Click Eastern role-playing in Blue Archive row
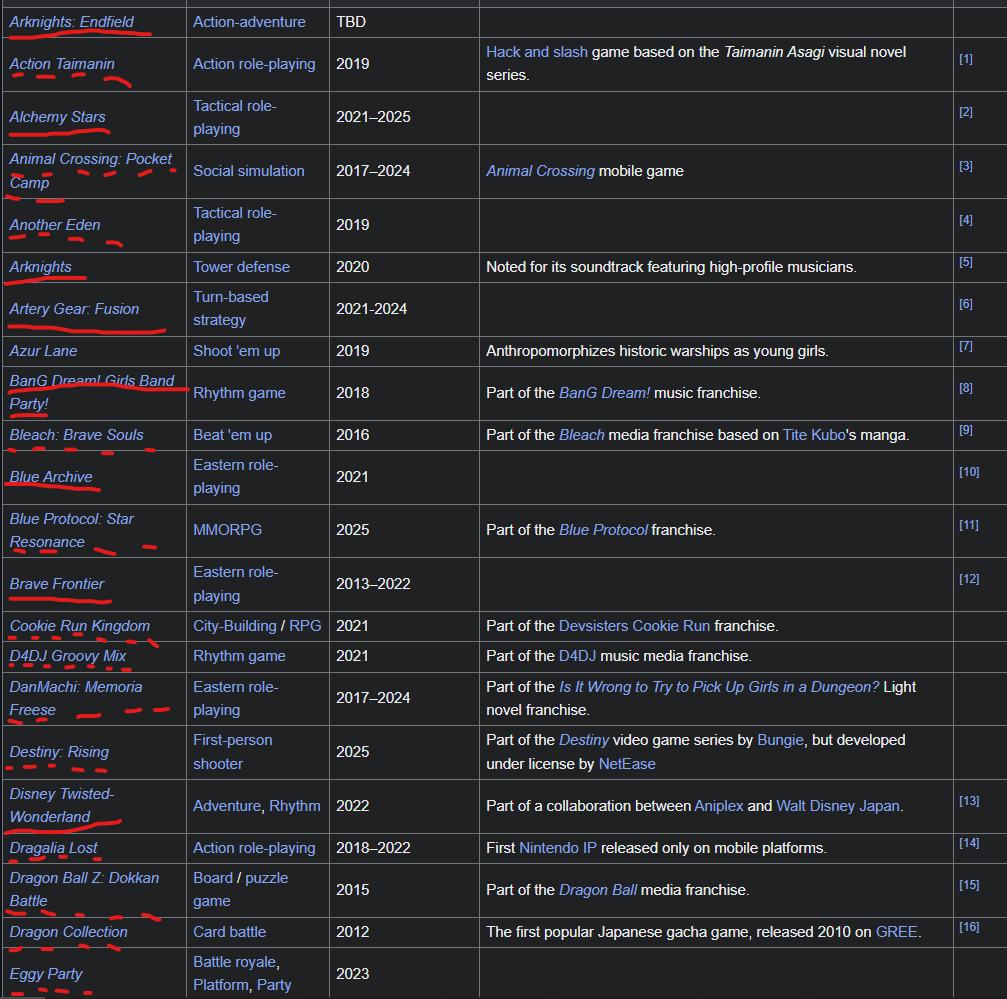Viewport: 1007px width, 999px height. point(236,476)
